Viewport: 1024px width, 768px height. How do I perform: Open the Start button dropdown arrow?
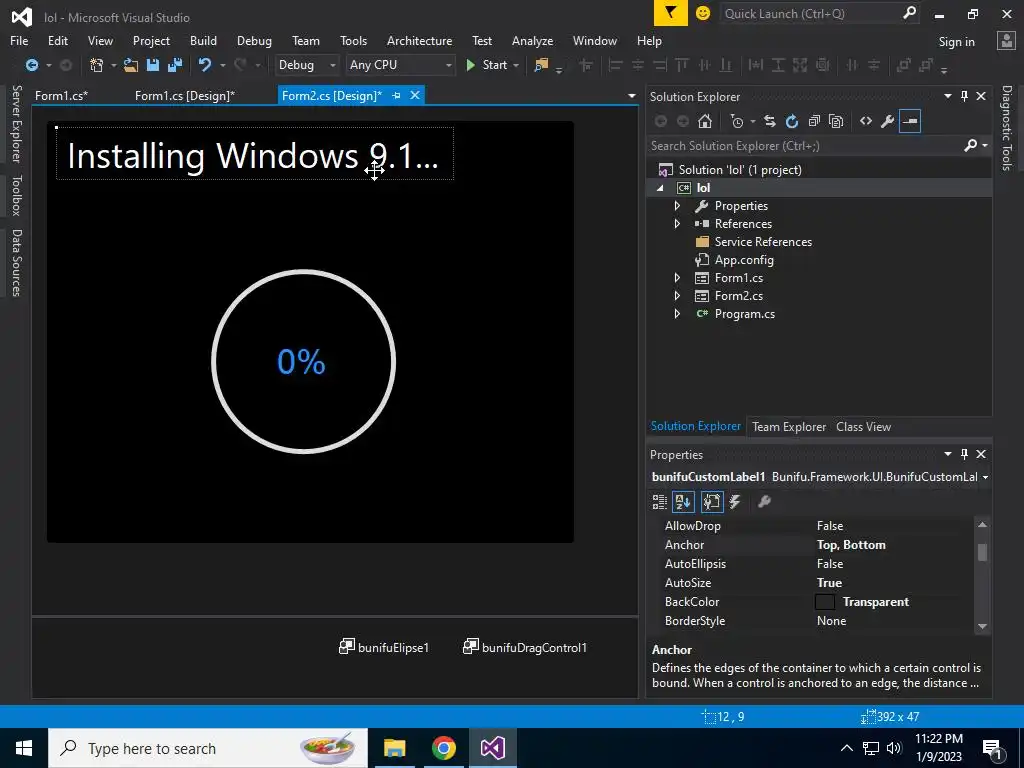(x=516, y=65)
